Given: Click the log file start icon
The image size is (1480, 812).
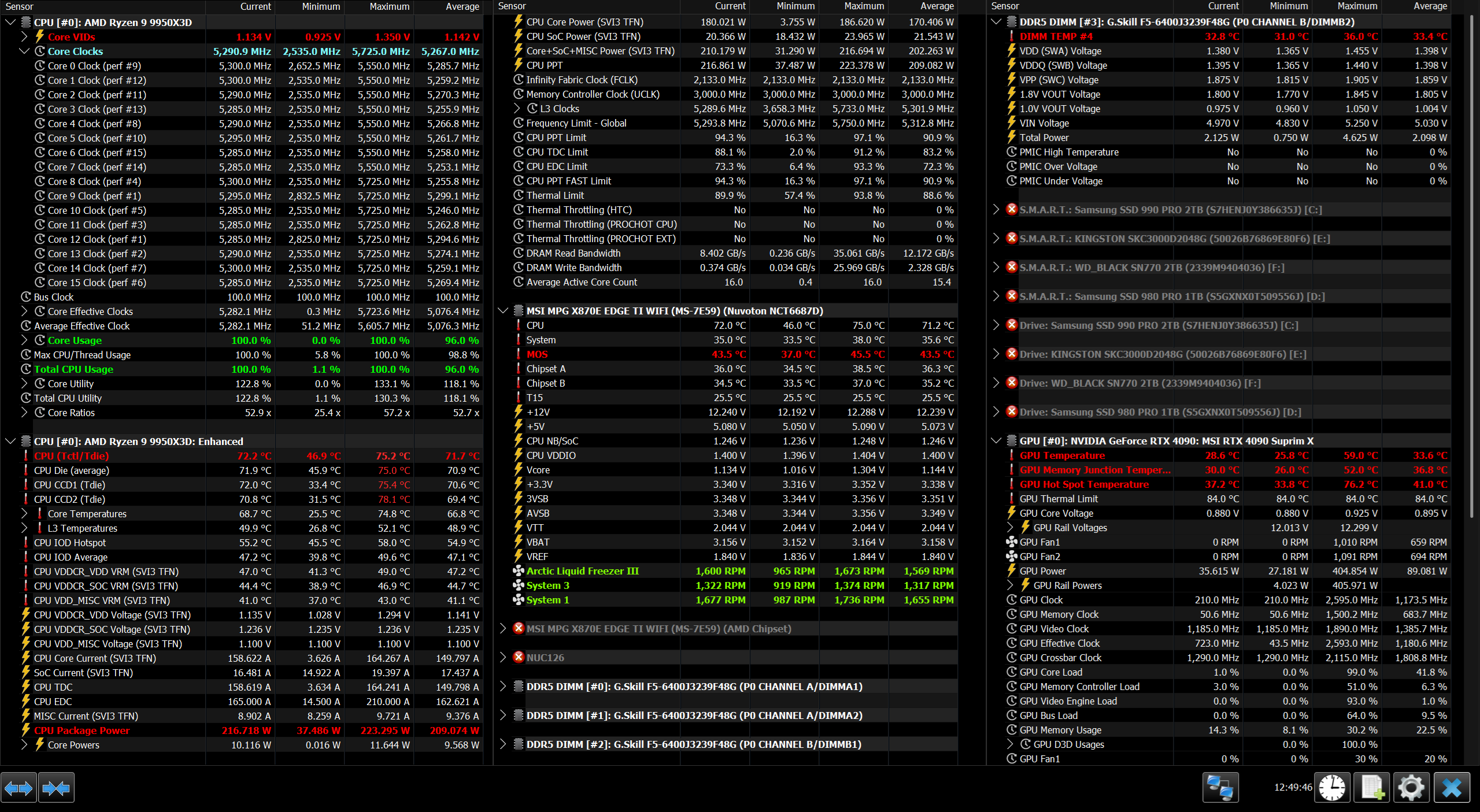Looking at the screenshot, I should point(1372,788).
